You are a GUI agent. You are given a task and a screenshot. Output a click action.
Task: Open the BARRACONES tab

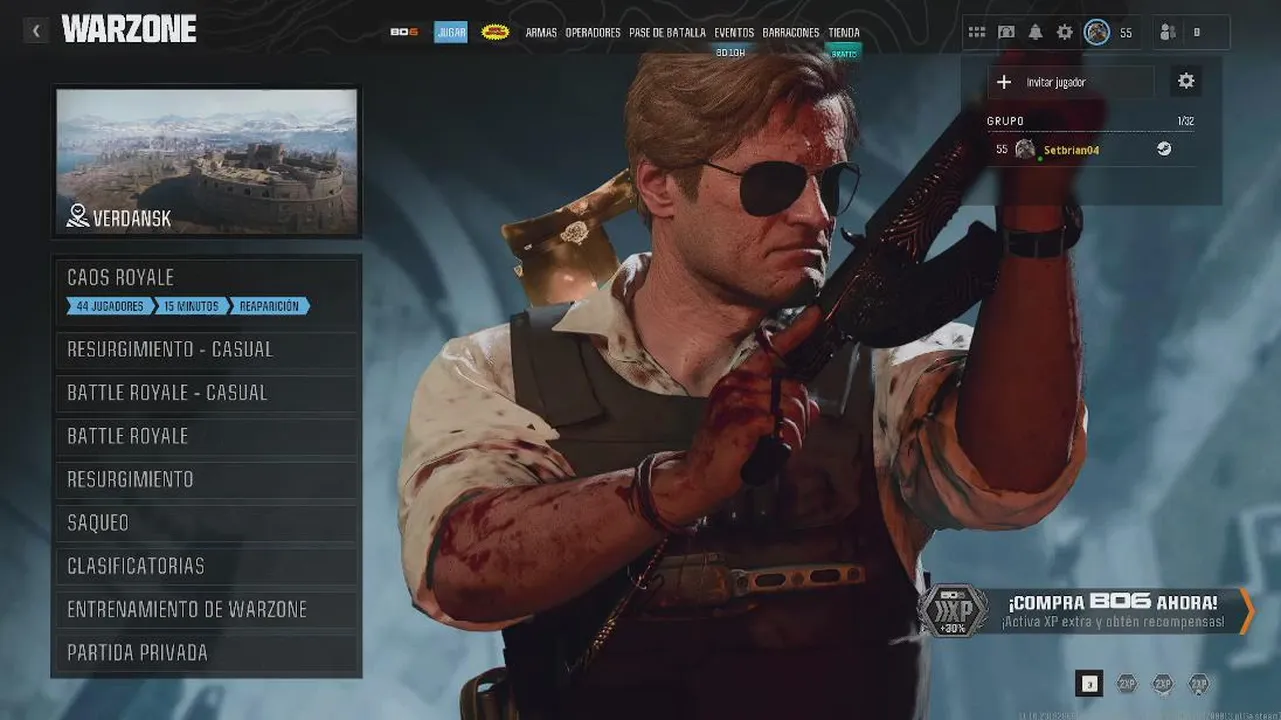791,33
